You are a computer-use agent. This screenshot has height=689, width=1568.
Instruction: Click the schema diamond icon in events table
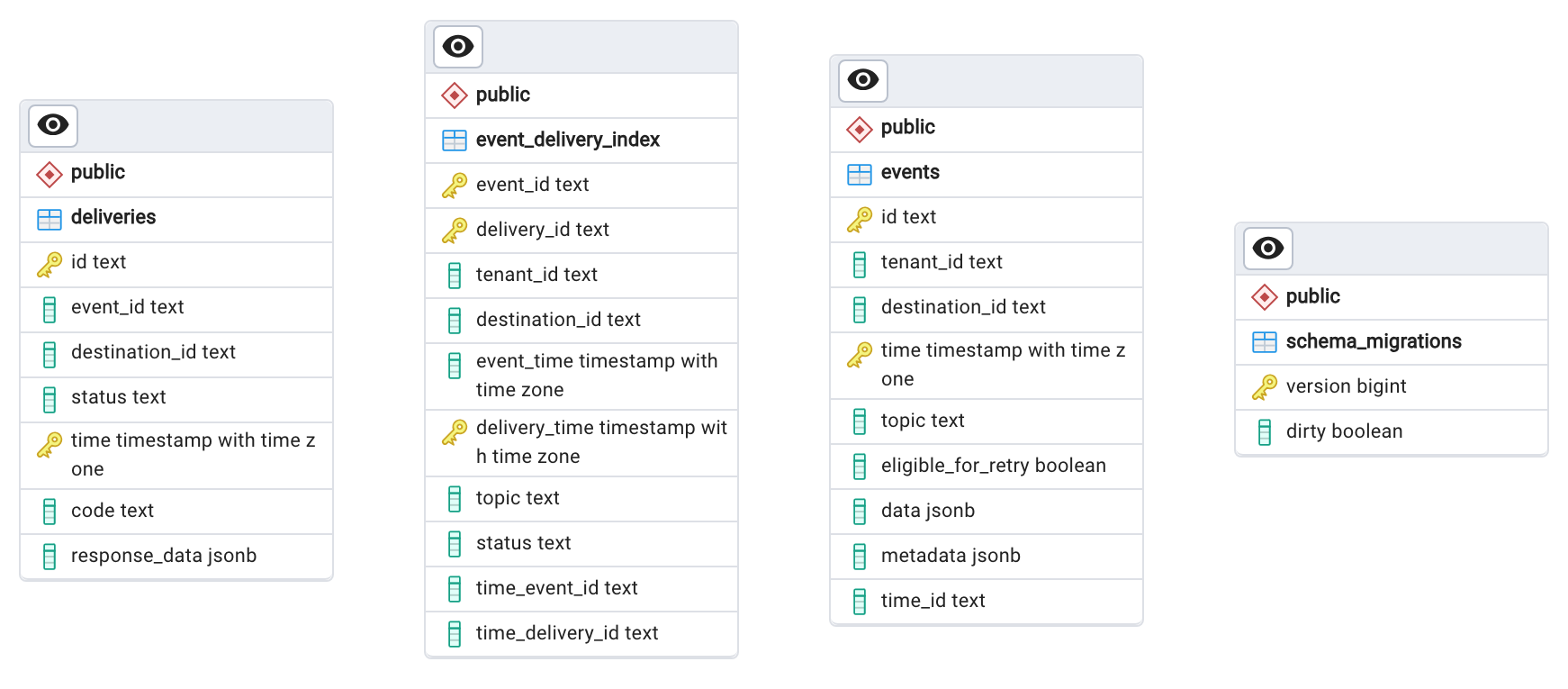pos(860,129)
